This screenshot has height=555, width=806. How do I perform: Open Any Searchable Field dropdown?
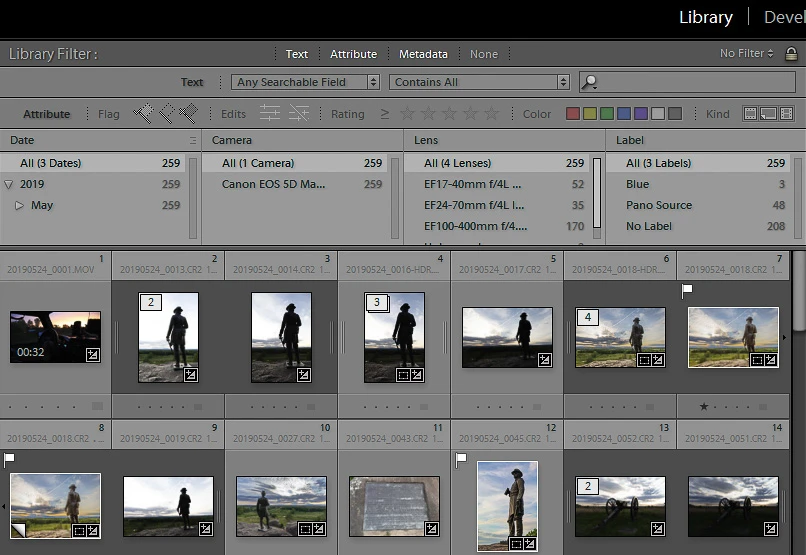305,82
